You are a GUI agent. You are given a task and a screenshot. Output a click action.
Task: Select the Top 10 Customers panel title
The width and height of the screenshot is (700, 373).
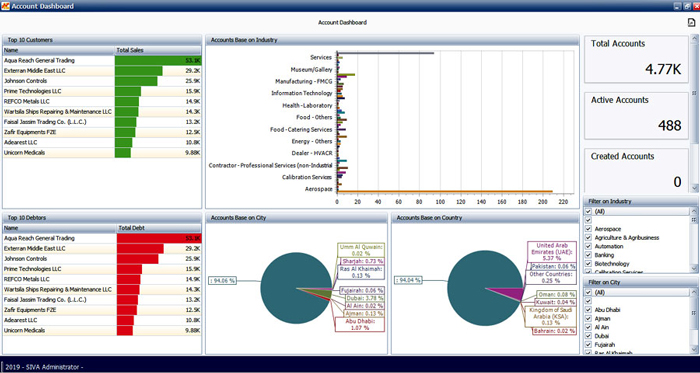(x=30, y=40)
